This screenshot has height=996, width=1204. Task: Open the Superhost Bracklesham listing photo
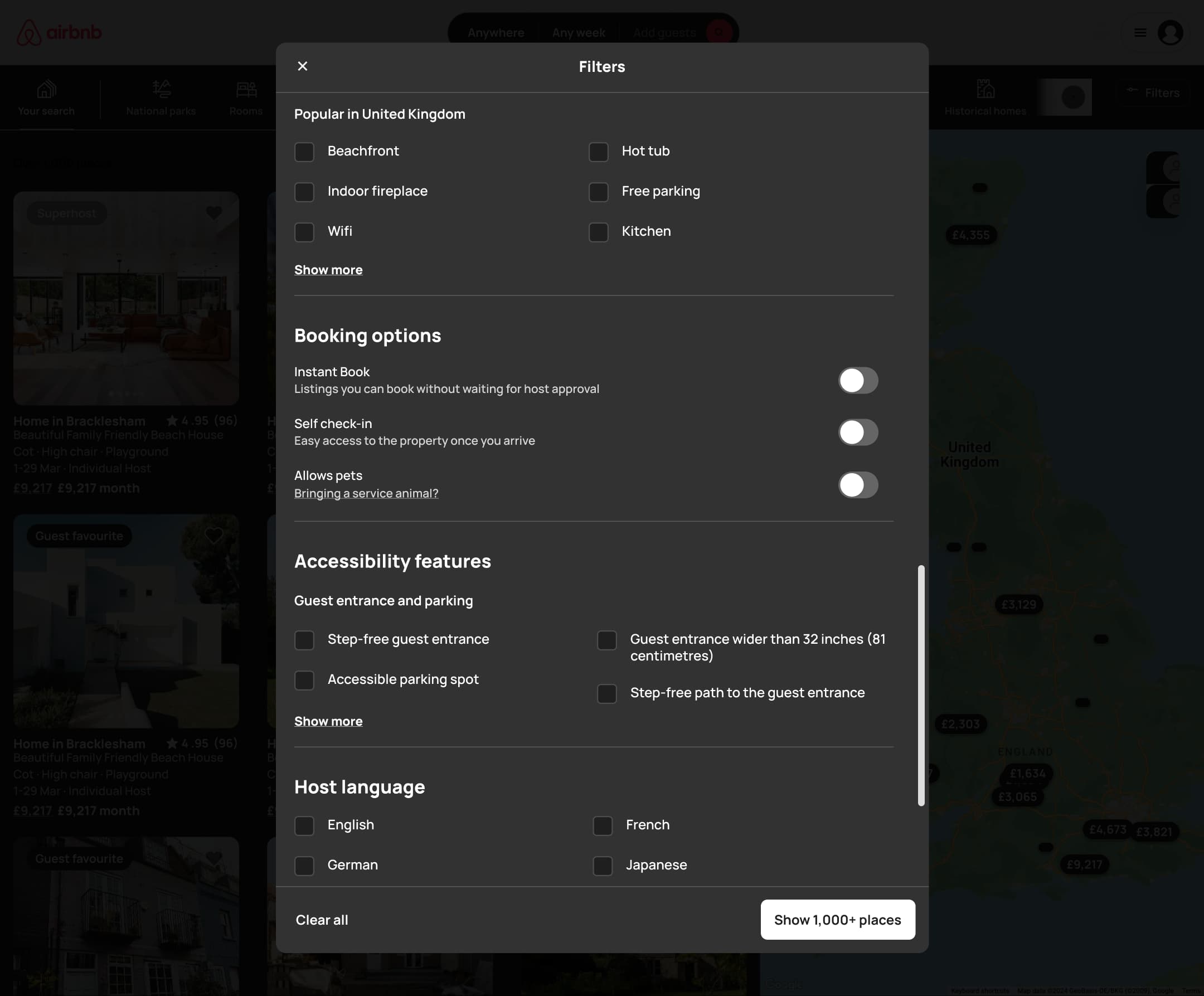click(126, 298)
